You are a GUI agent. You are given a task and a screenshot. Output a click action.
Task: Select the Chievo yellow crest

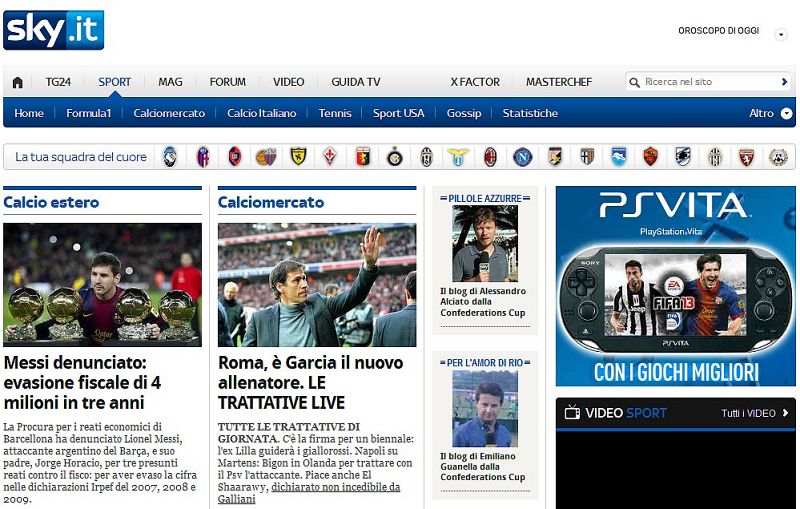pyautogui.click(x=298, y=157)
